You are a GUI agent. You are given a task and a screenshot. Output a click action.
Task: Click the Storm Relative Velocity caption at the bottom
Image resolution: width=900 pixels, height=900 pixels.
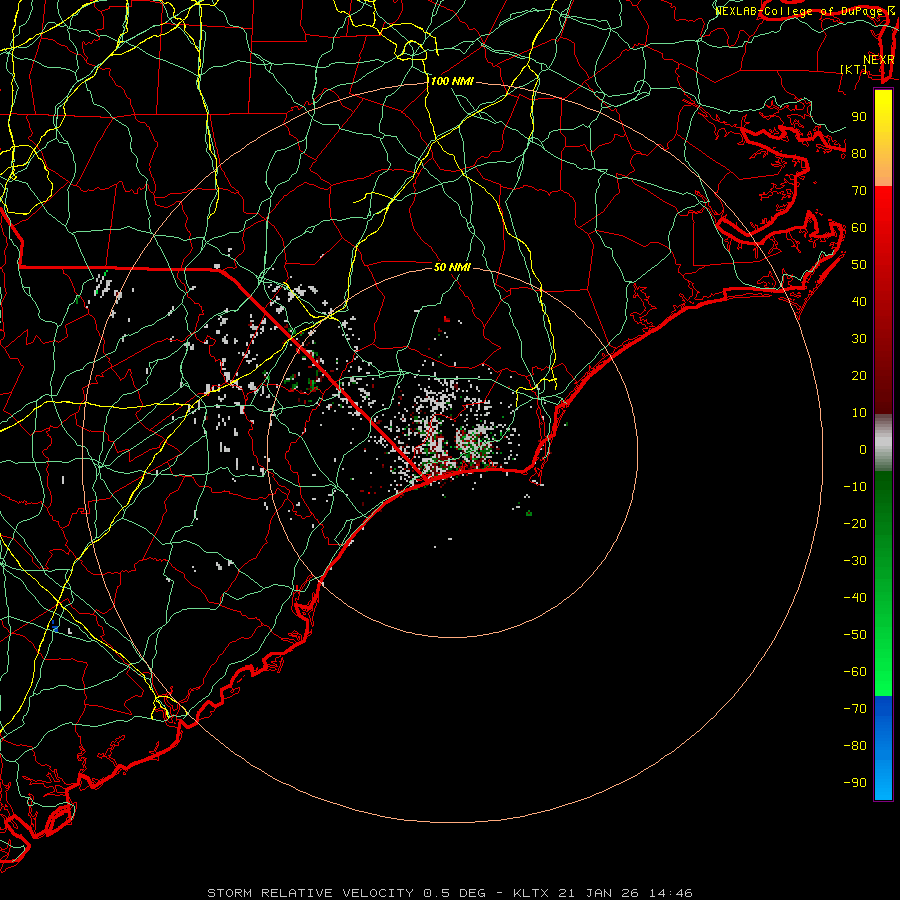[450, 893]
